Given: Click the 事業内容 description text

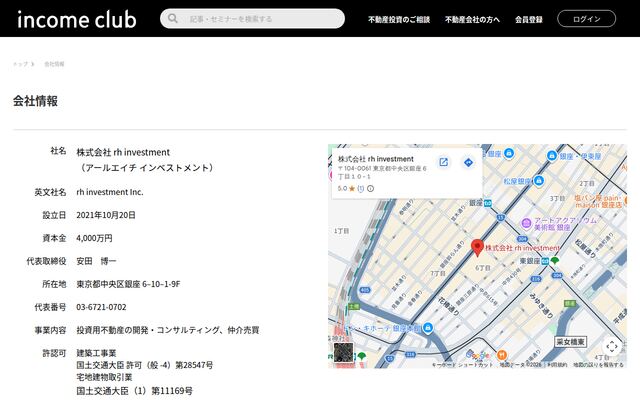Looking at the screenshot, I should [x=168, y=330].
